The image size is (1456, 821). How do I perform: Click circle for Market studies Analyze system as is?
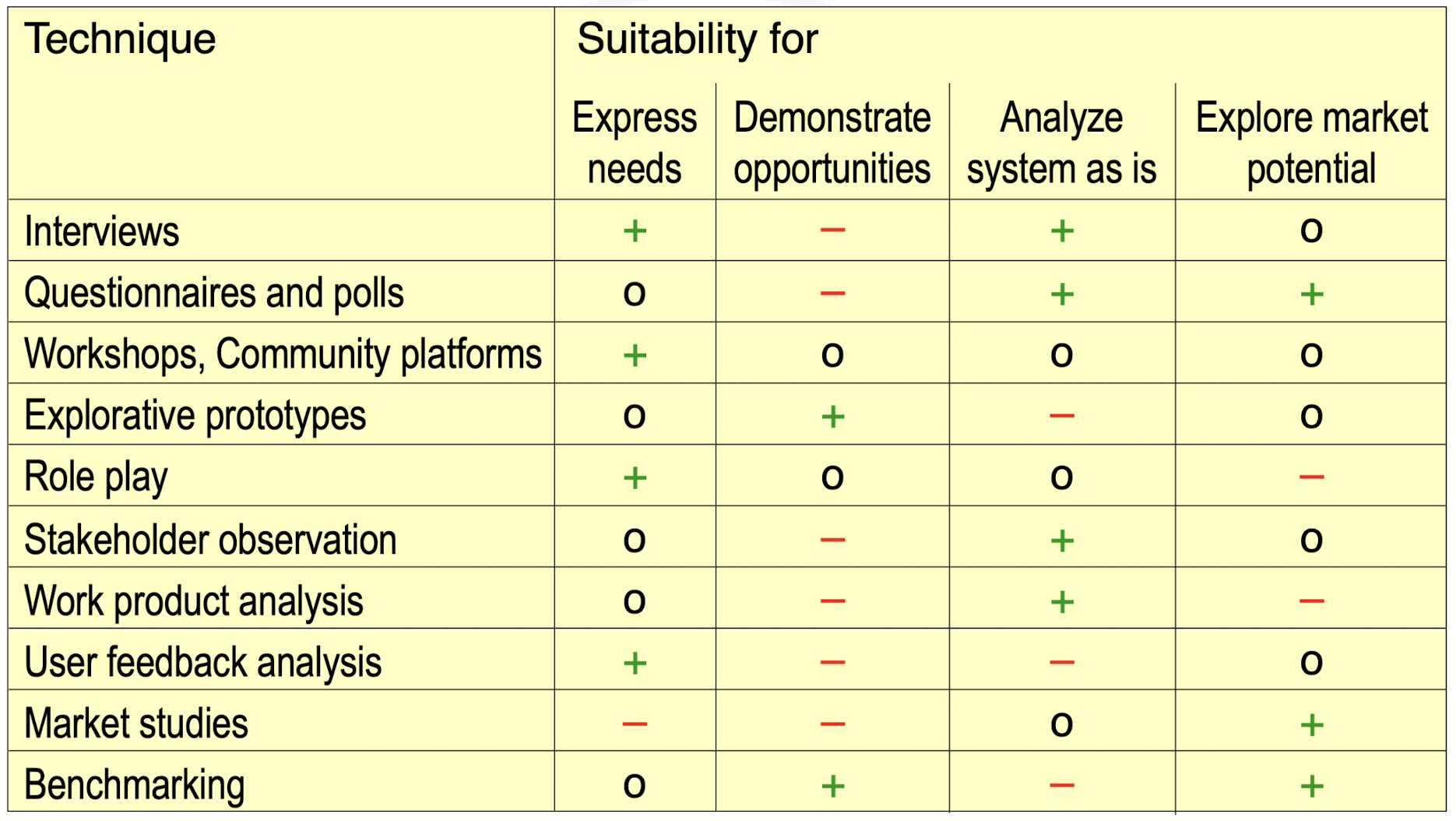click(x=1062, y=724)
